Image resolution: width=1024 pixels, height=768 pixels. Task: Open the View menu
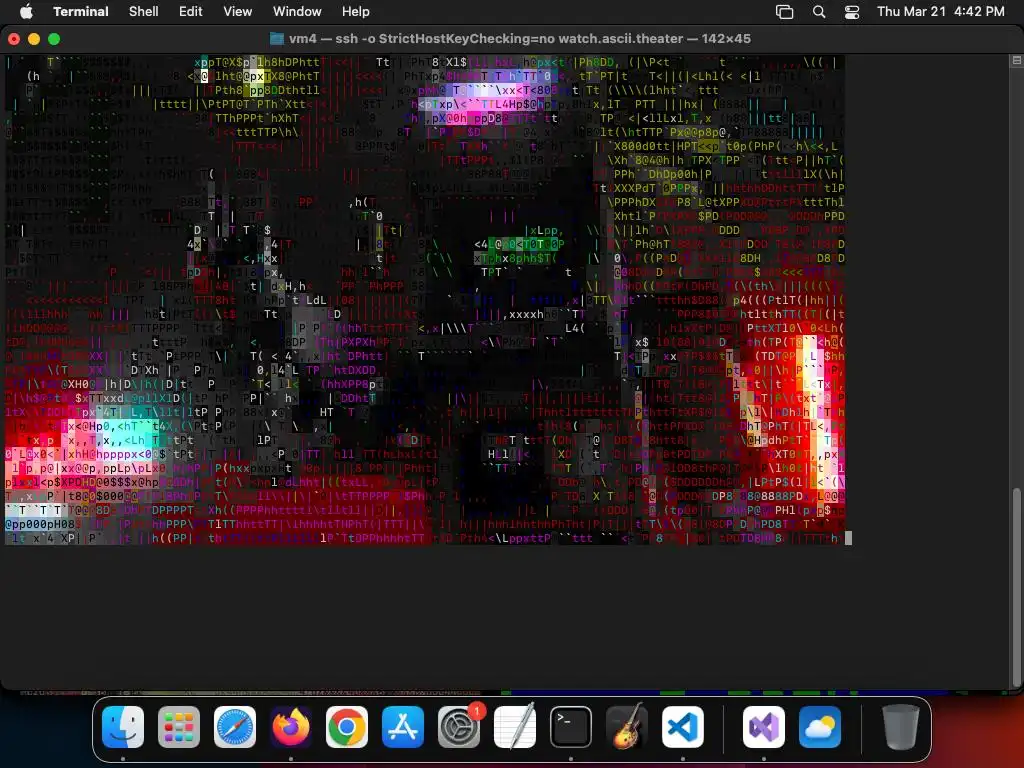tap(238, 12)
